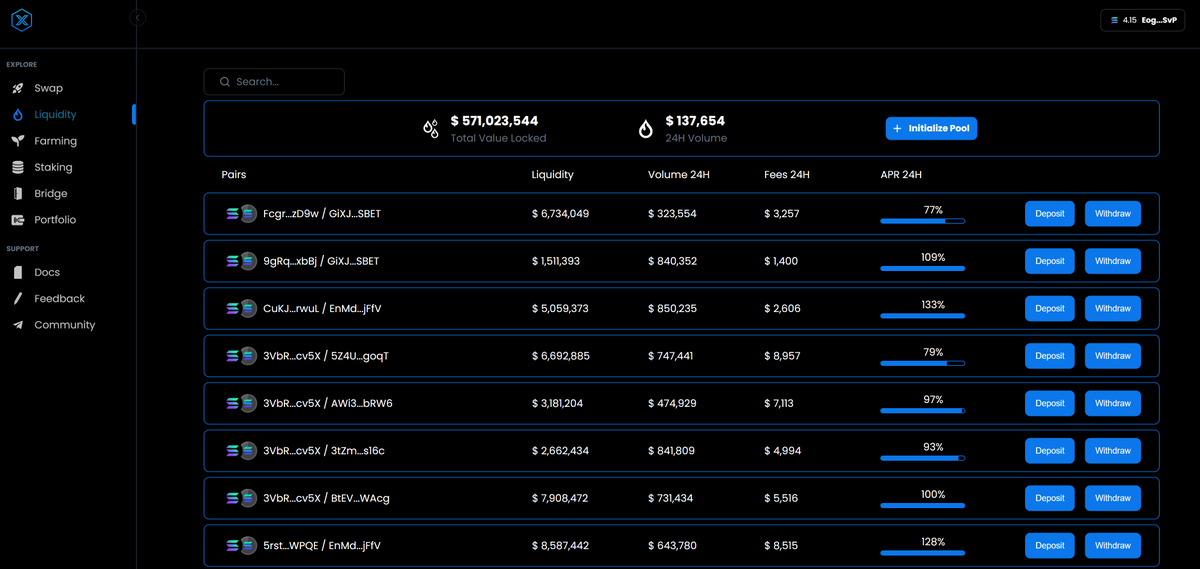Click fees value $ 8,957
Image resolution: width=1200 pixels, height=569 pixels.
(x=782, y=356)
